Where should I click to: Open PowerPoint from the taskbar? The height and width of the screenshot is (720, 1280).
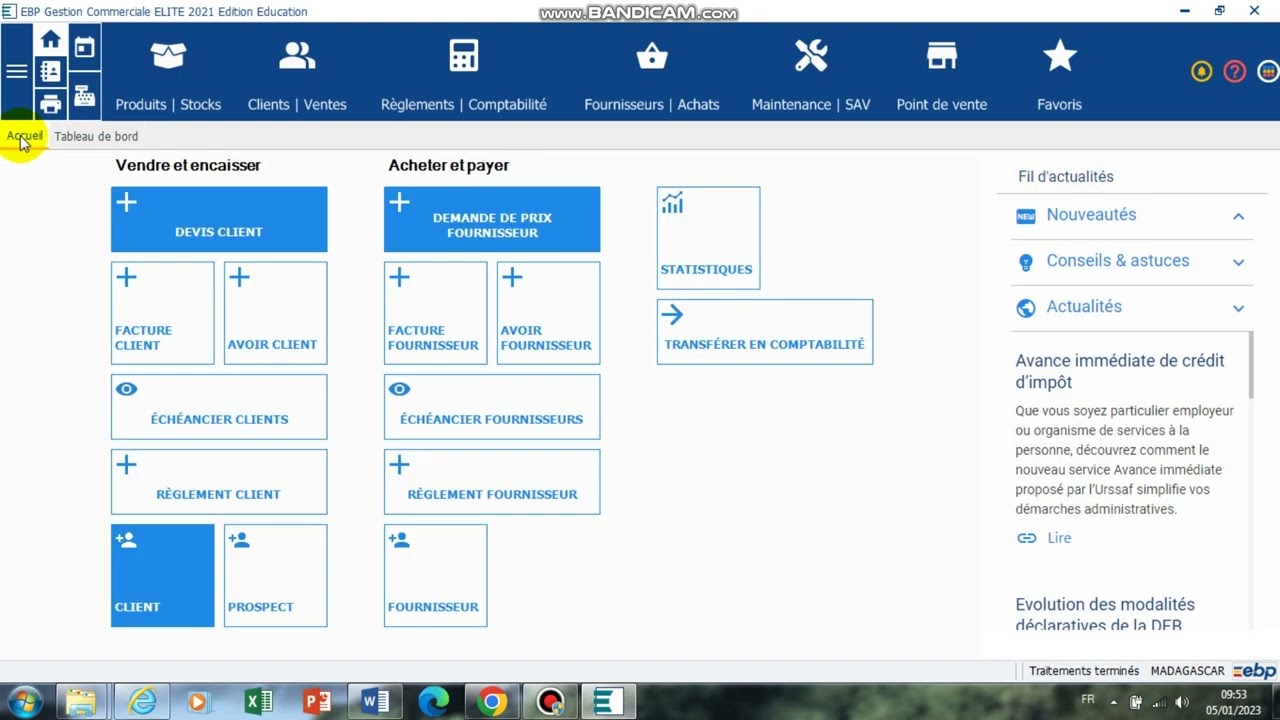[x=316, y=702]
